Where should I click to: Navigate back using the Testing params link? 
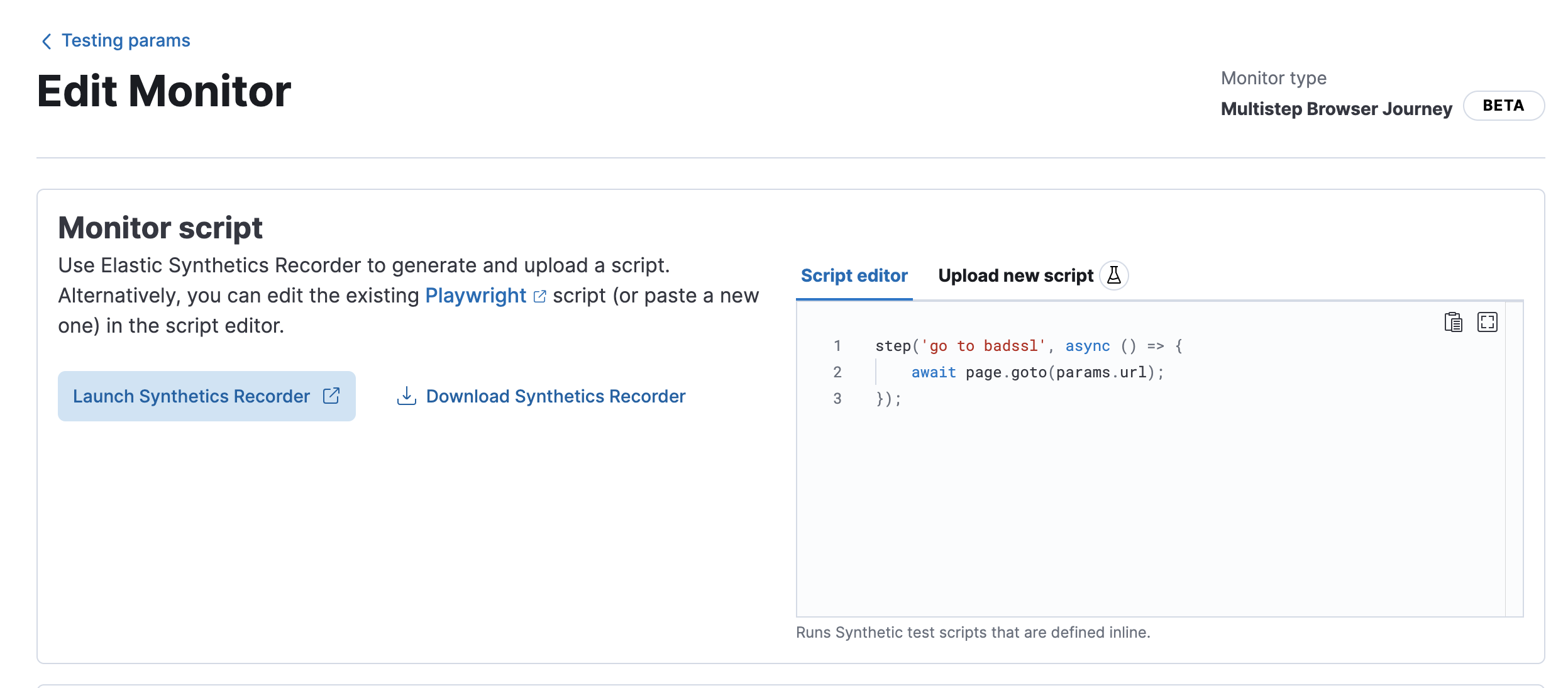[124, 40]
